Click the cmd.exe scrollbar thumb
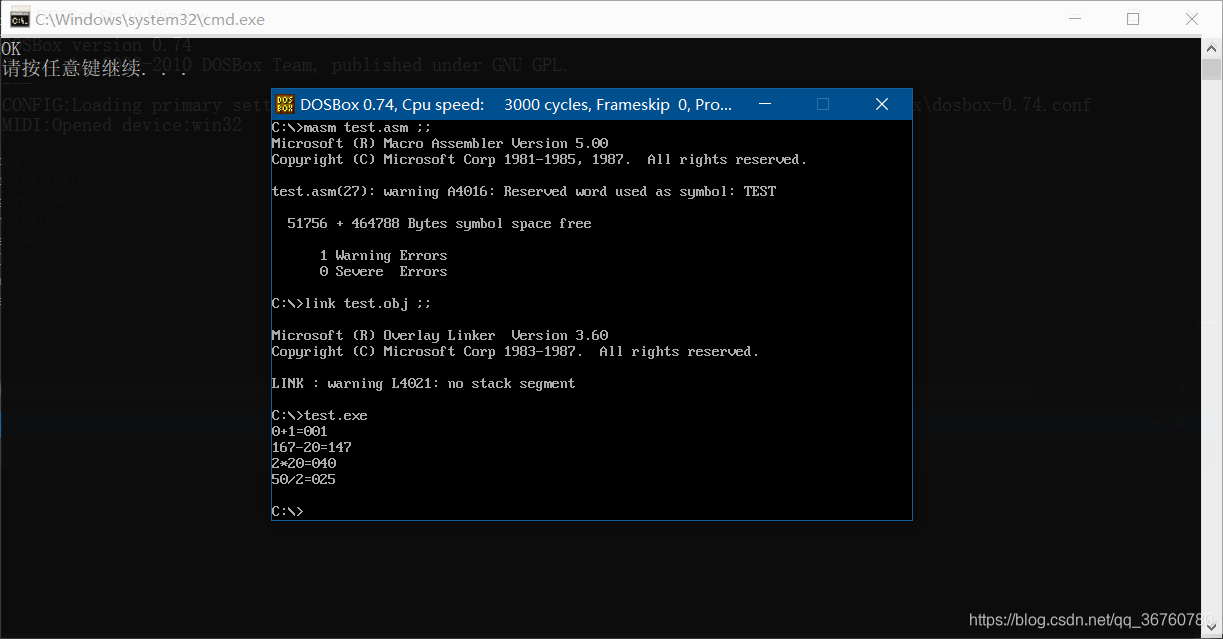The width and height of the screenshot is (1223, 639). [1211, 69]
